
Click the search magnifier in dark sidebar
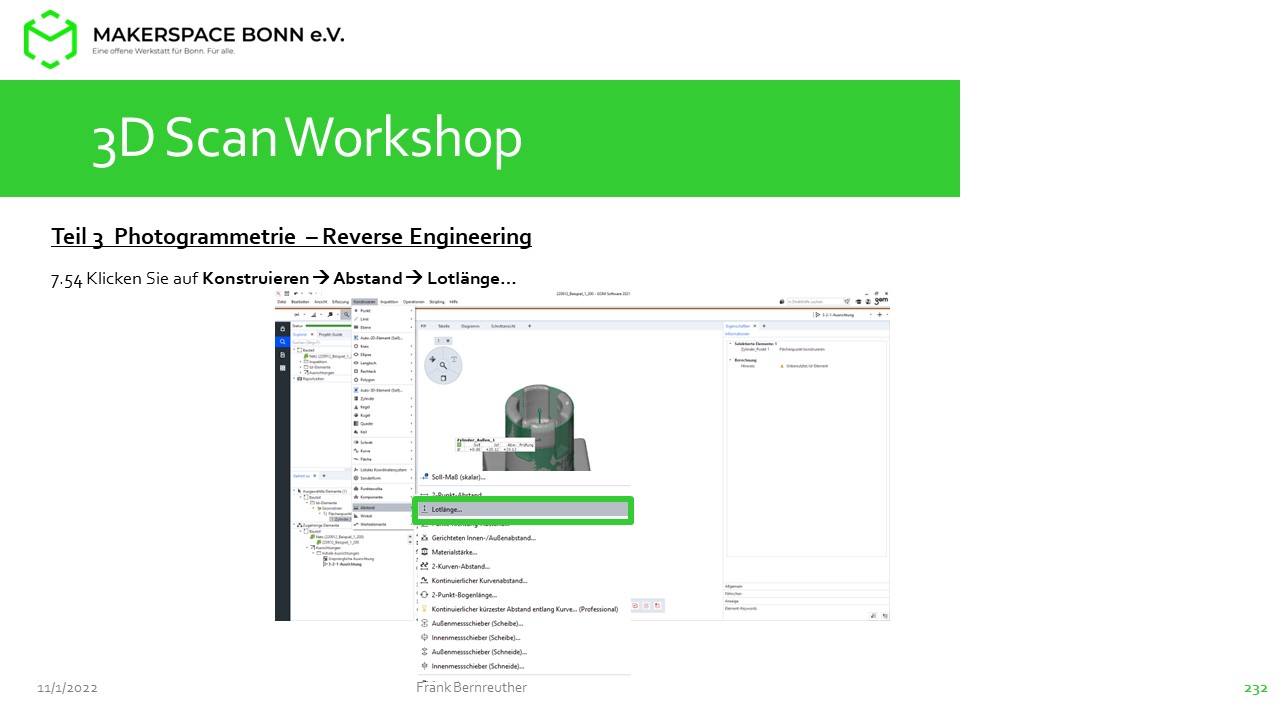coord(283,342)
